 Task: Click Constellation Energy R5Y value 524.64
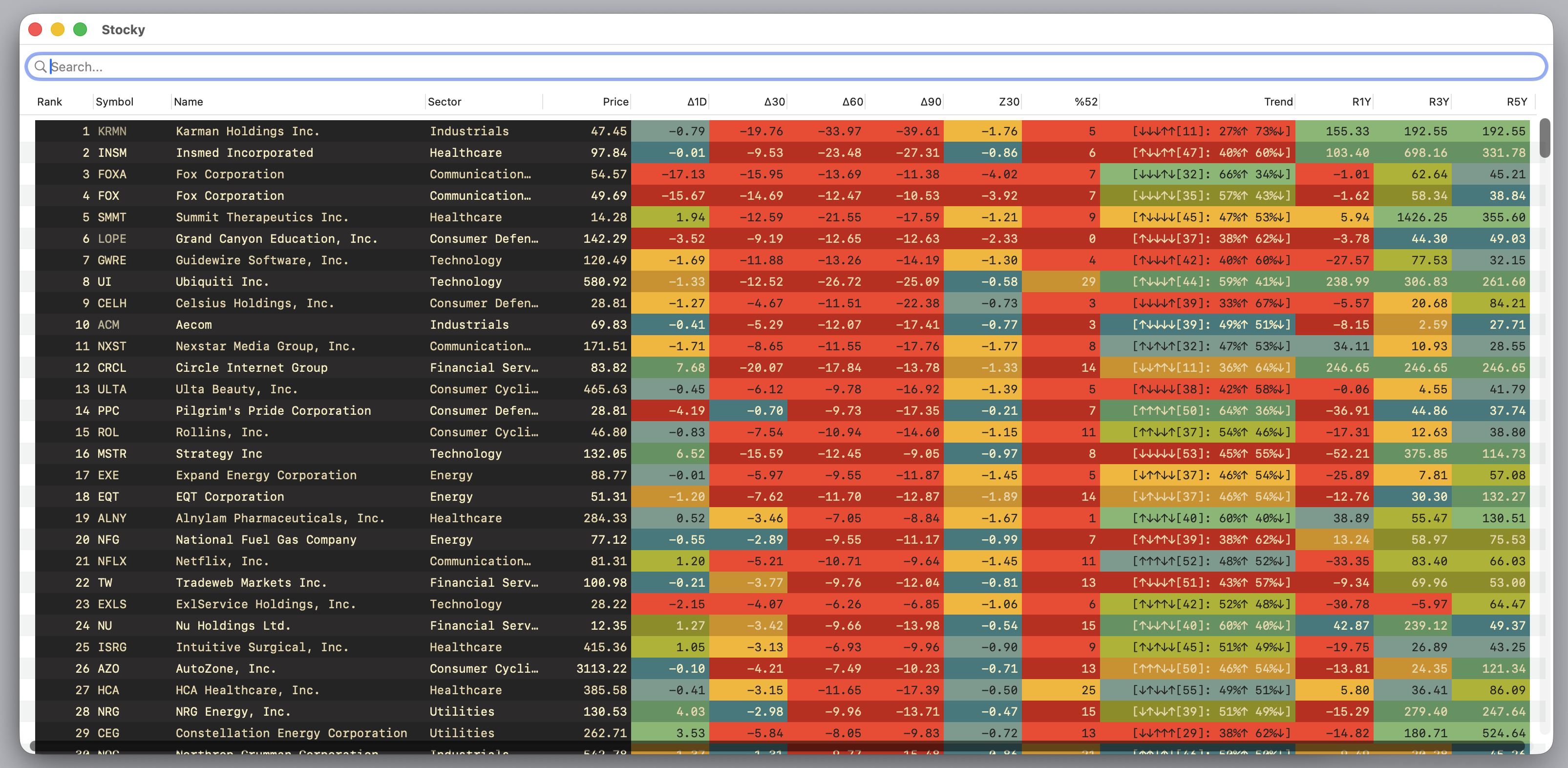(1503, 733)
